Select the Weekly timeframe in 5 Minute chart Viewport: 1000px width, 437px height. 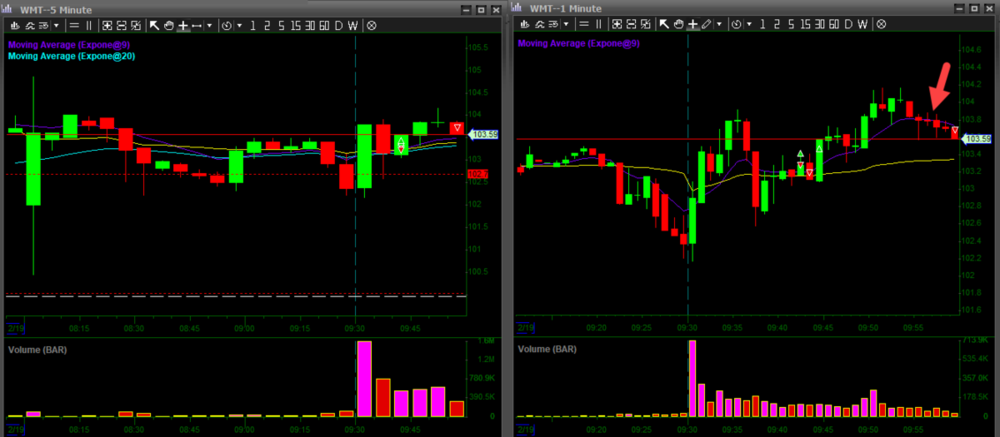click(351, 24)
